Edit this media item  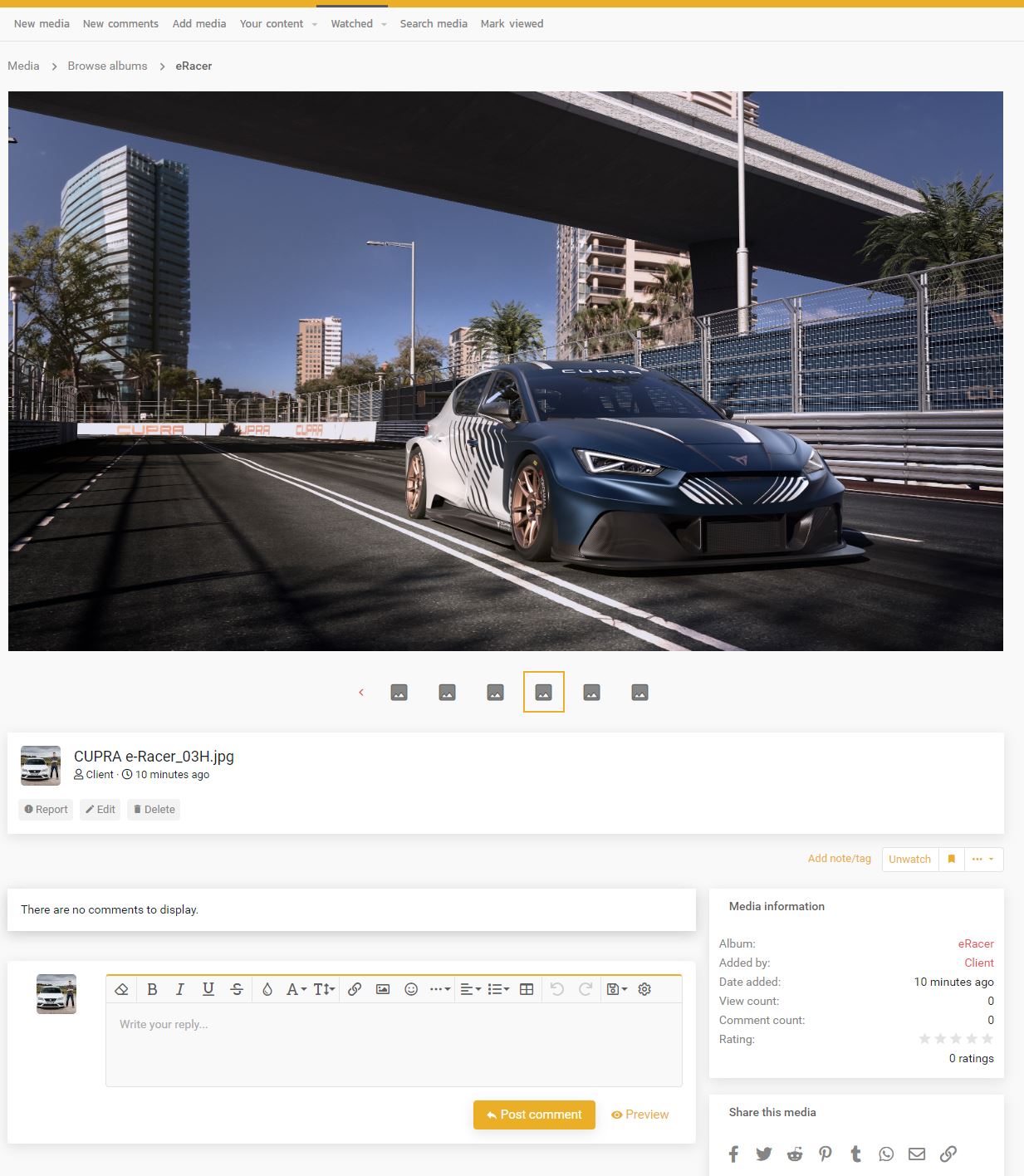[100, 810]
